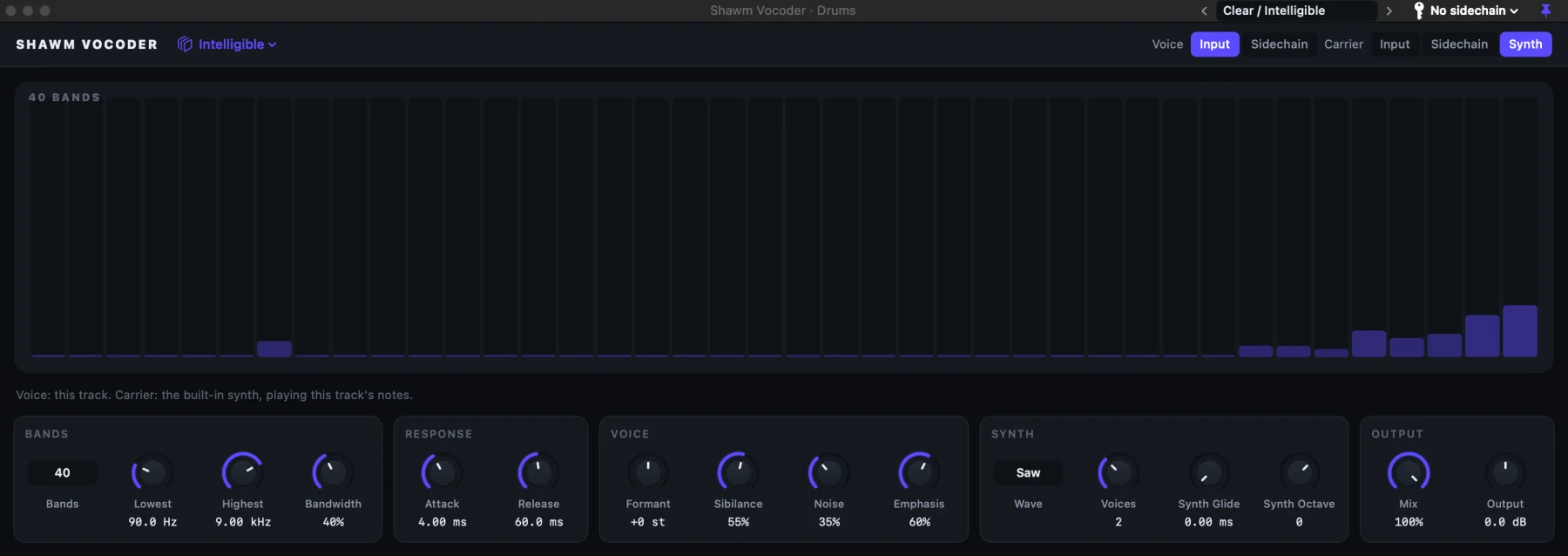Click the Output gain knob
This screenshot has height=556, width=1568.
pyautogui.click(x=1505, y=472)
